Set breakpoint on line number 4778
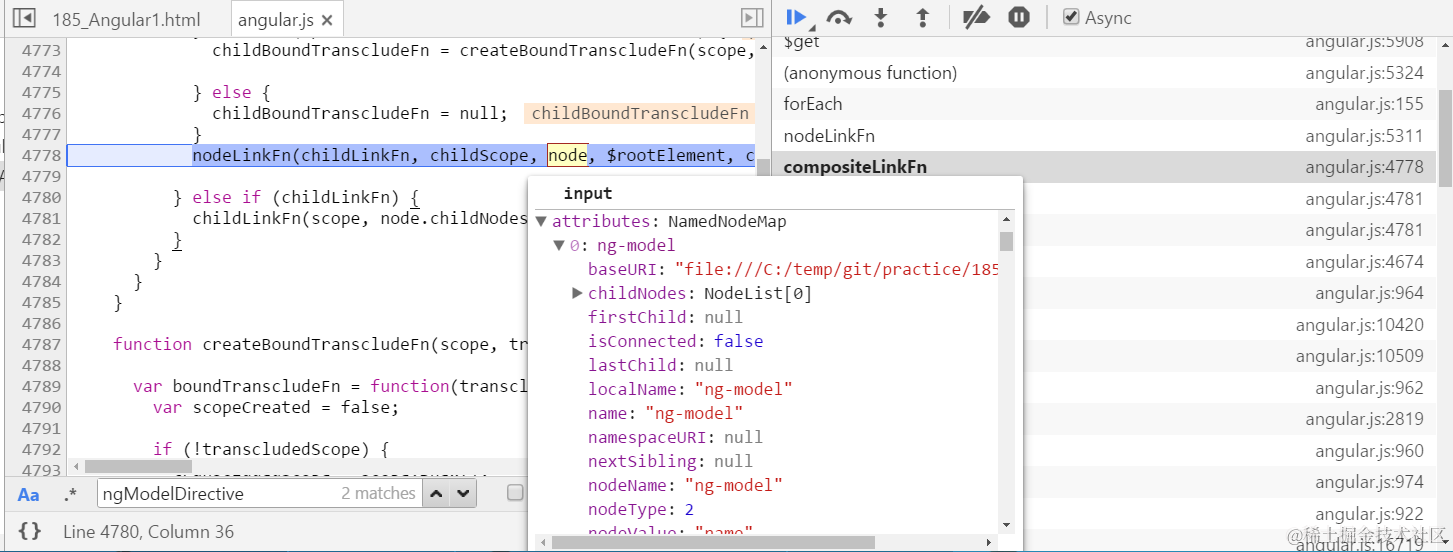The height and width of the screenshot is (552, 1453). 40,155
